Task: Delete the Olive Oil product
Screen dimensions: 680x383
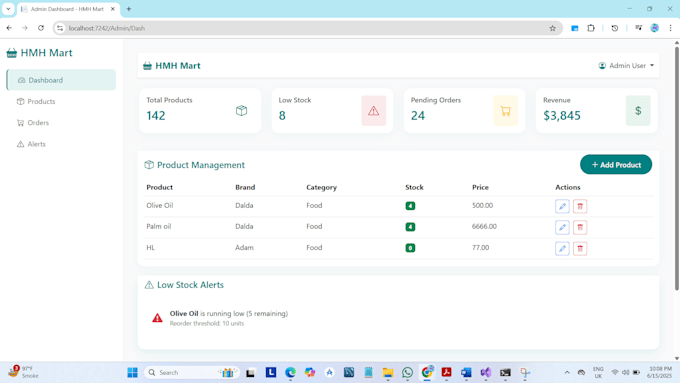Action: 580,206
